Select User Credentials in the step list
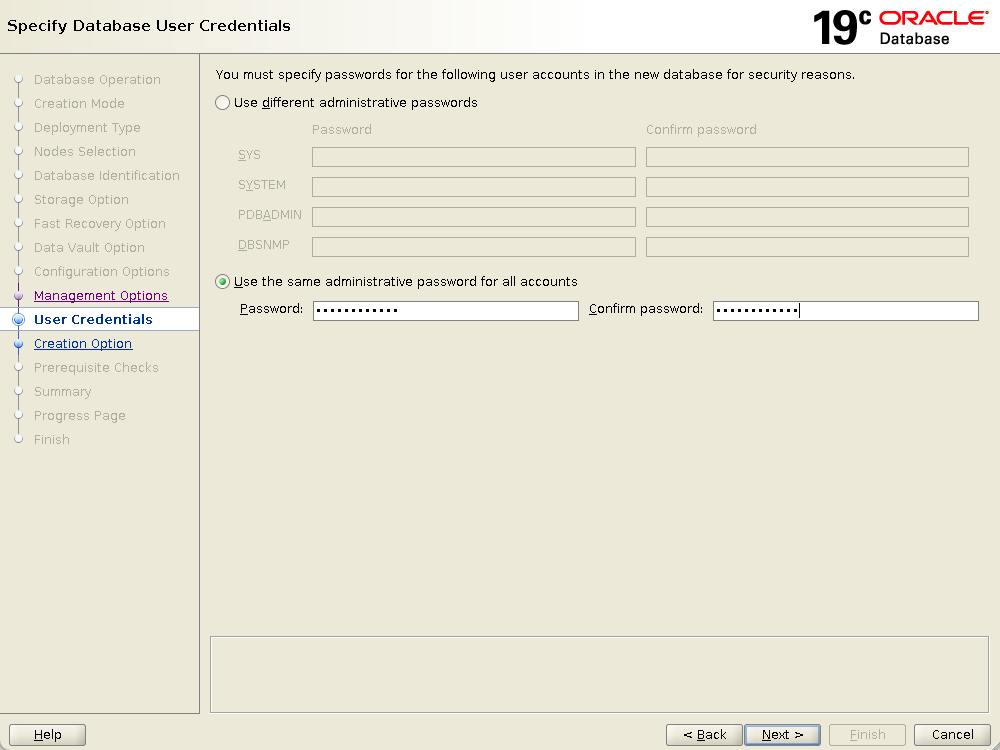The height and width of the screenshot is (750, 1000). tap(93, 320)
